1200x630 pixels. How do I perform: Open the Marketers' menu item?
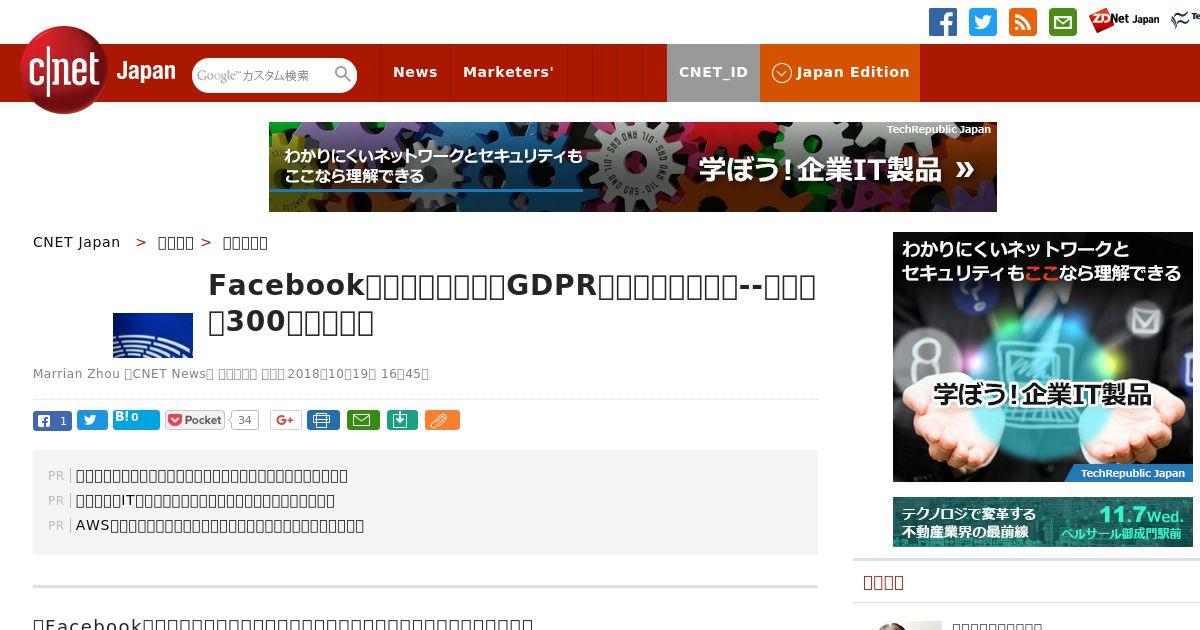[x=508, y=72]
